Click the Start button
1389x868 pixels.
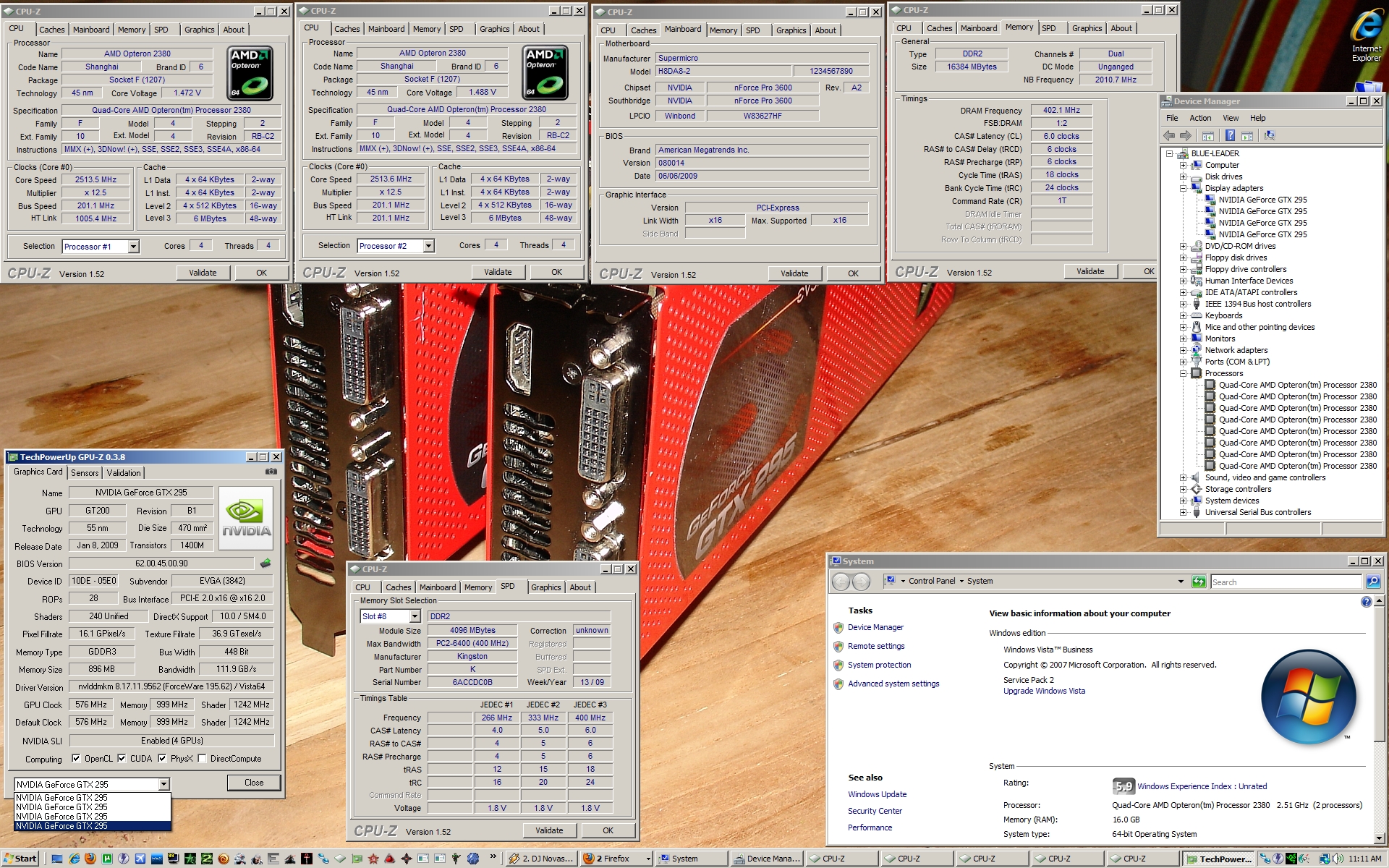coord(20,859)
